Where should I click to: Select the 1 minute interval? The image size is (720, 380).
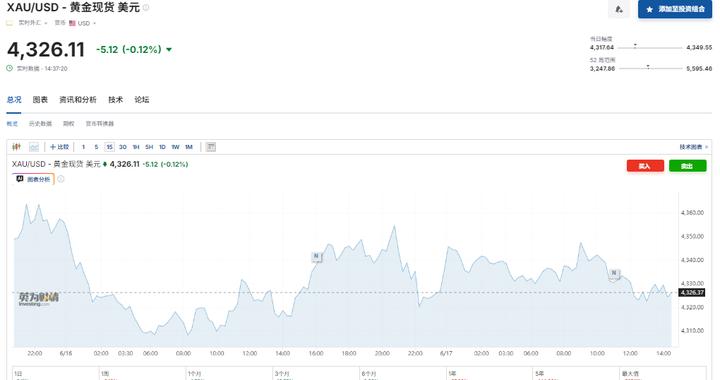(83, 147)
